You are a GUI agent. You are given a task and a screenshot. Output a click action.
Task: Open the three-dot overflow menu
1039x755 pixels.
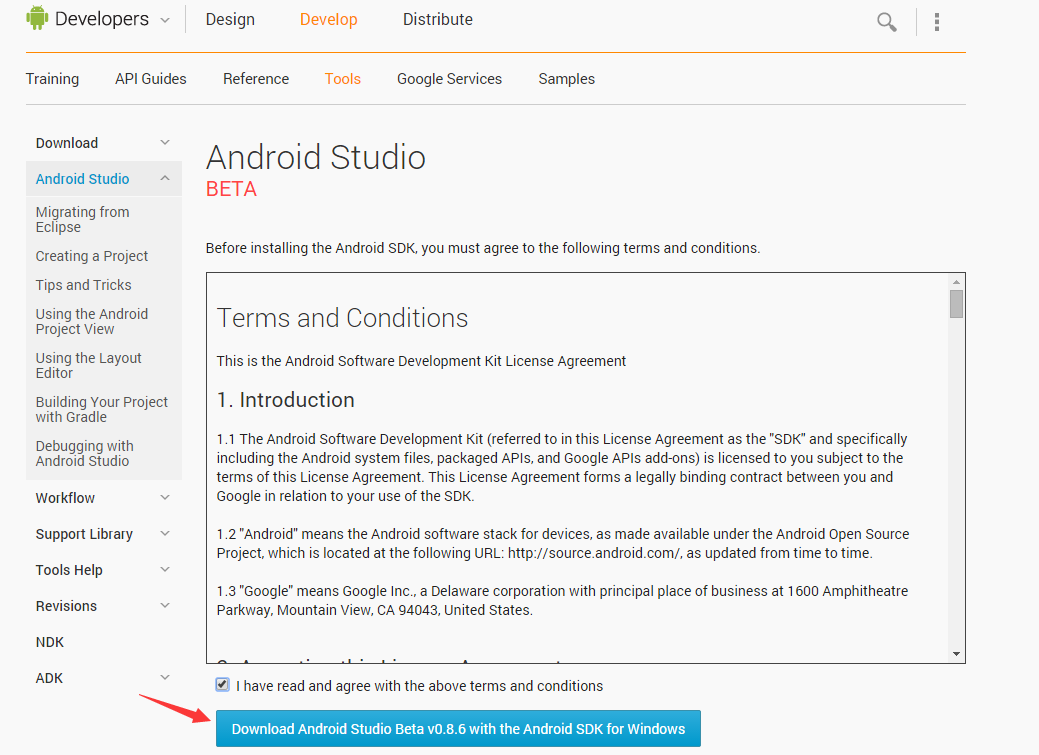coord(937,22)
